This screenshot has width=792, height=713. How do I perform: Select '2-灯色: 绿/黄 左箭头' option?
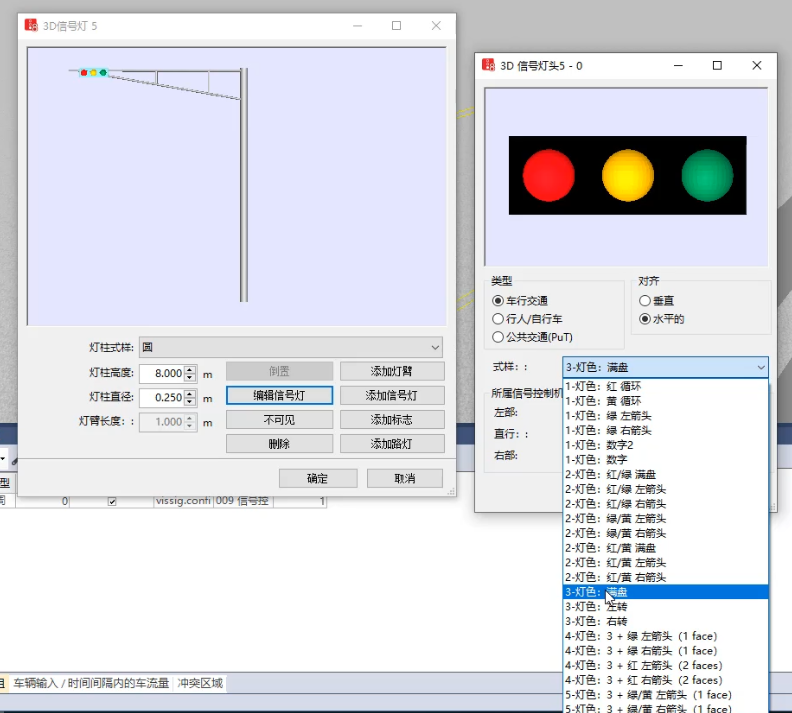pos(665,518)
